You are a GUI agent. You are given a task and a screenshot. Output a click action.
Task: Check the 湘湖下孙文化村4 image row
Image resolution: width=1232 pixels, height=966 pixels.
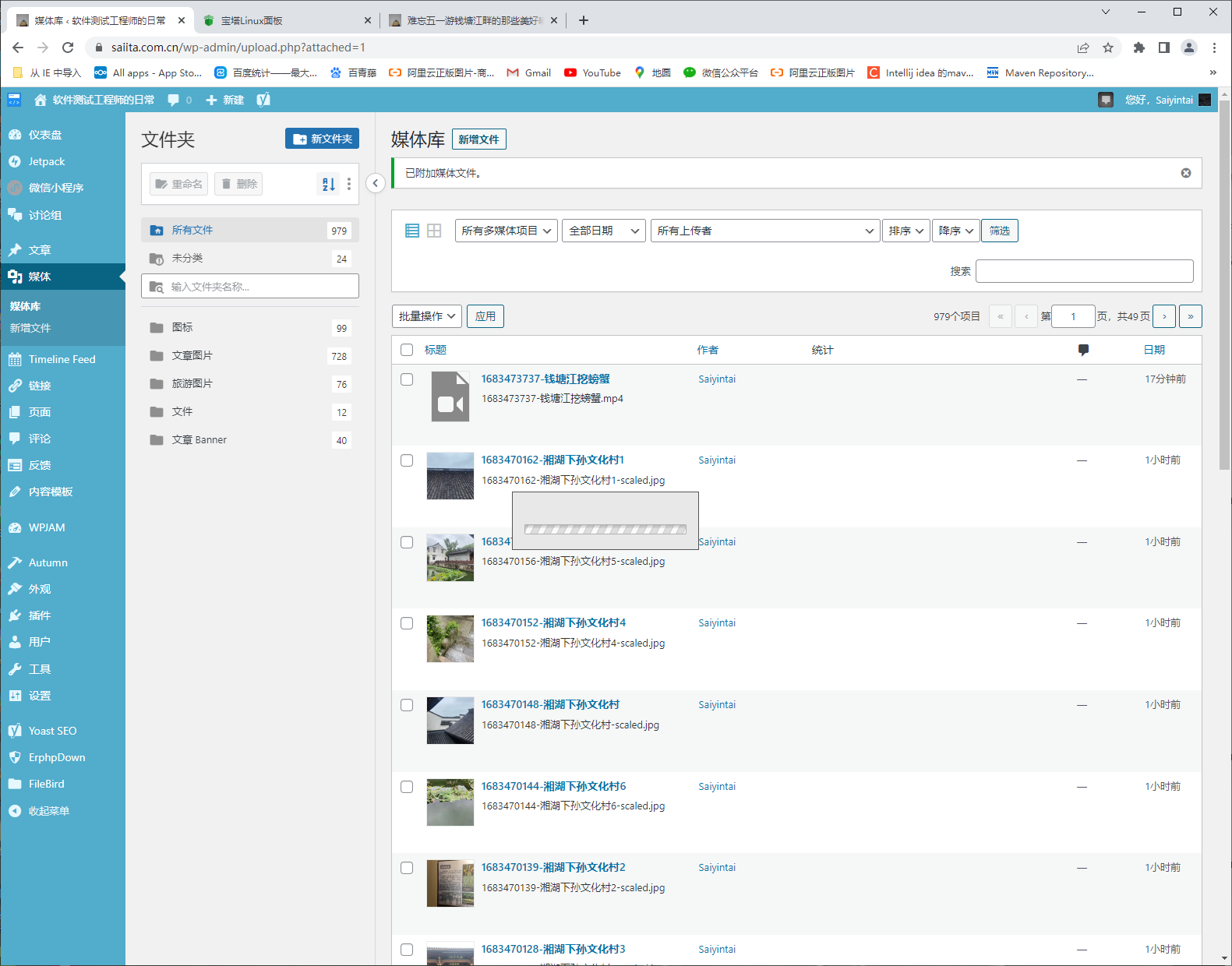click(407, 623)
